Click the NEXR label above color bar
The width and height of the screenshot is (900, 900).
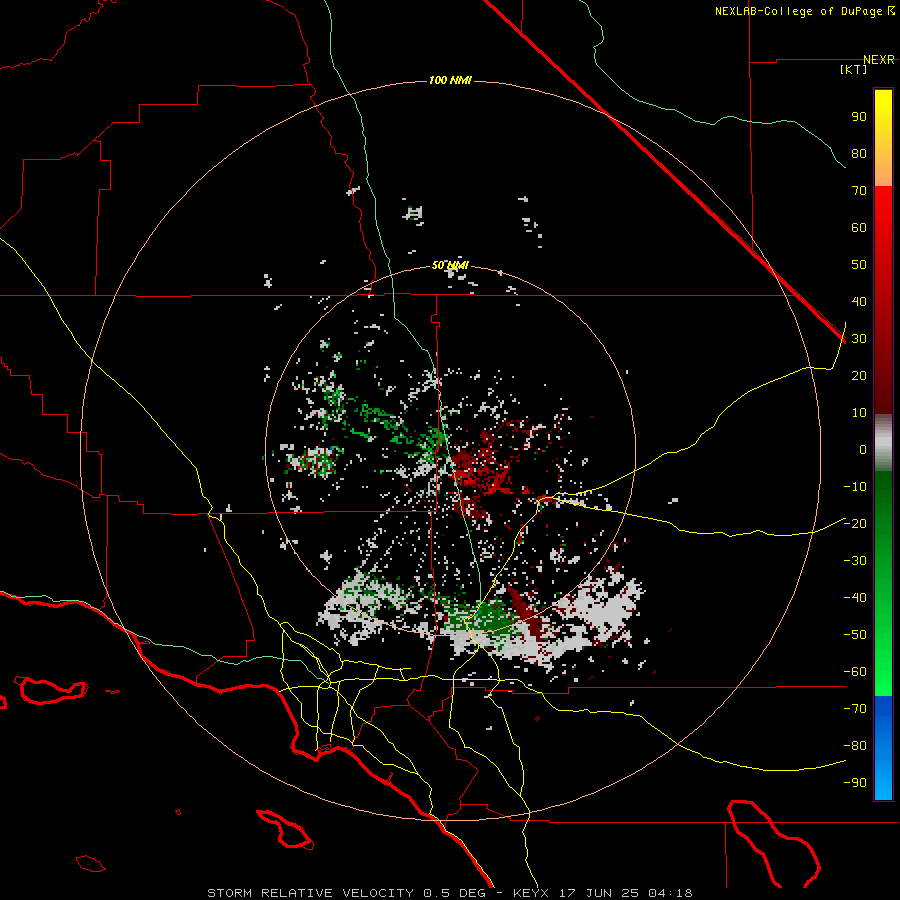click(x=879, y=60)
